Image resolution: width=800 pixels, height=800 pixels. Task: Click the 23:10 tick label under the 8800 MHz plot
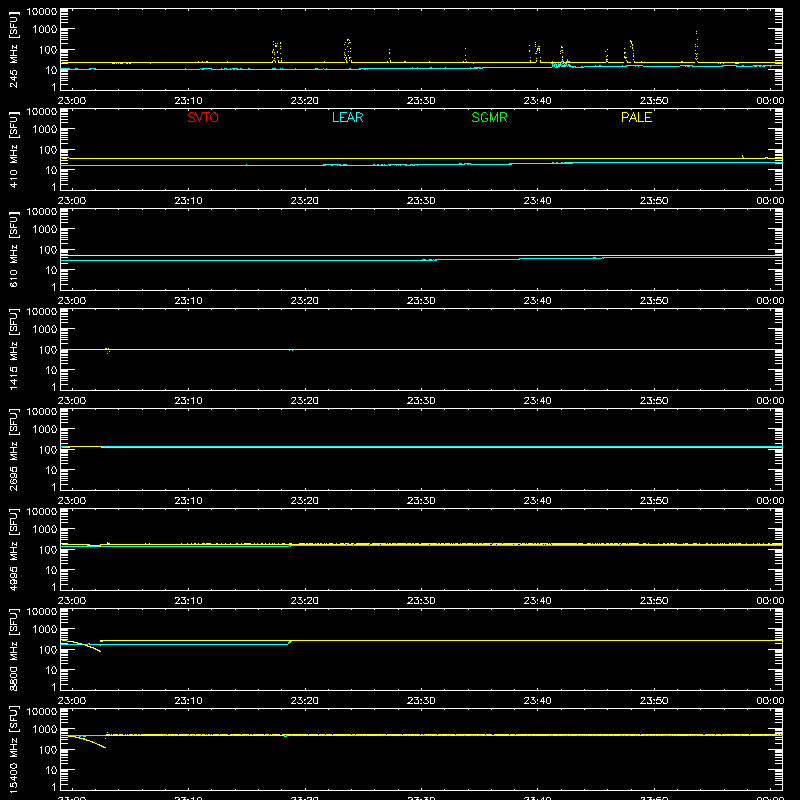(188, 701)
